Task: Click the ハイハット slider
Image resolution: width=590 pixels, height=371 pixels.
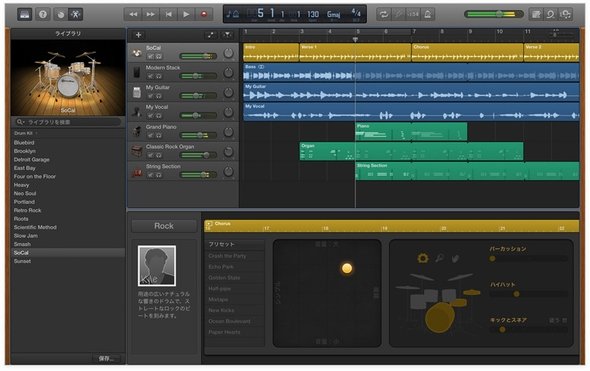Action: [528, 294]
